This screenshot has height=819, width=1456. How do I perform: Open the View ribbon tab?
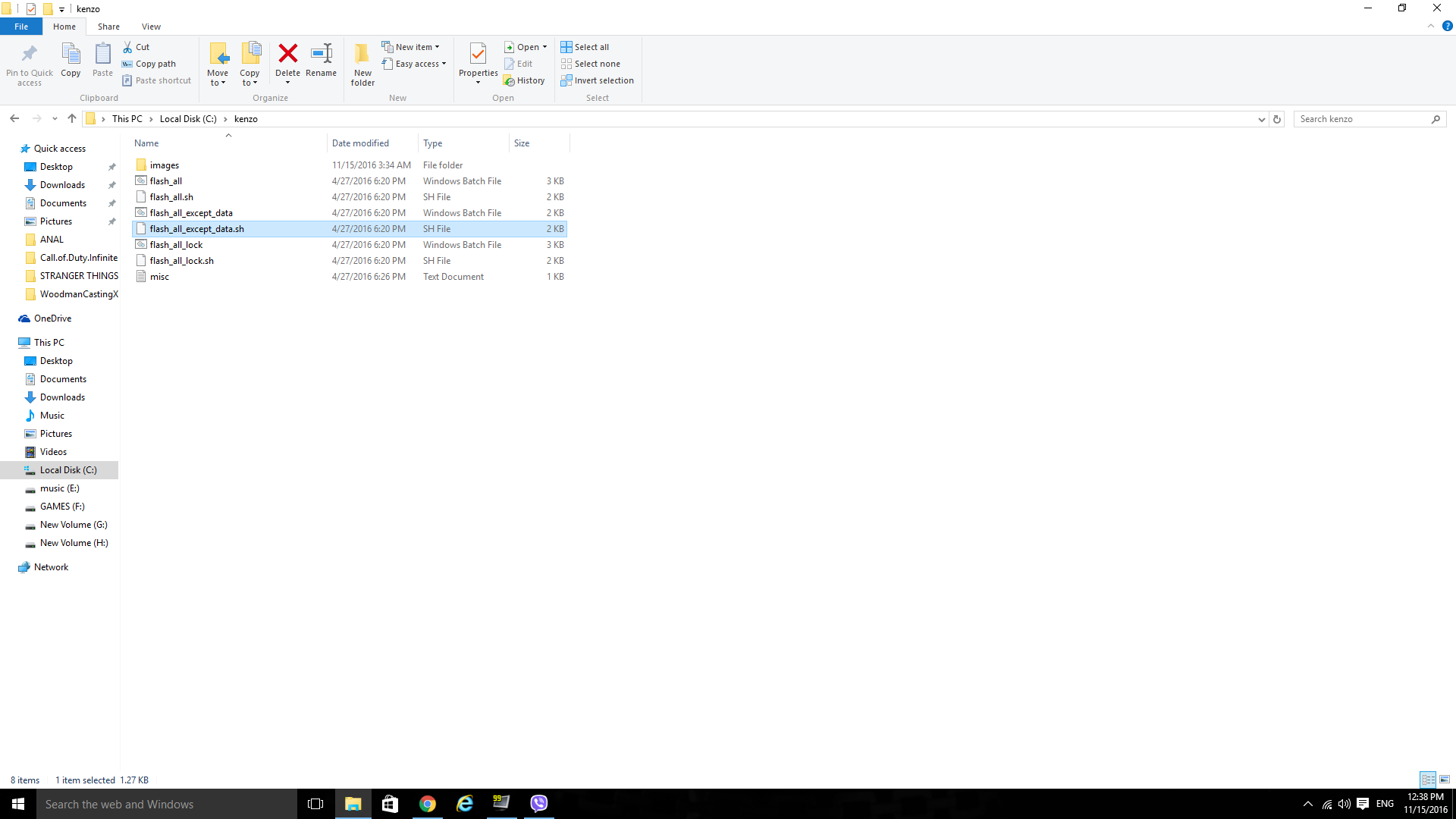(x=151, y=27)
